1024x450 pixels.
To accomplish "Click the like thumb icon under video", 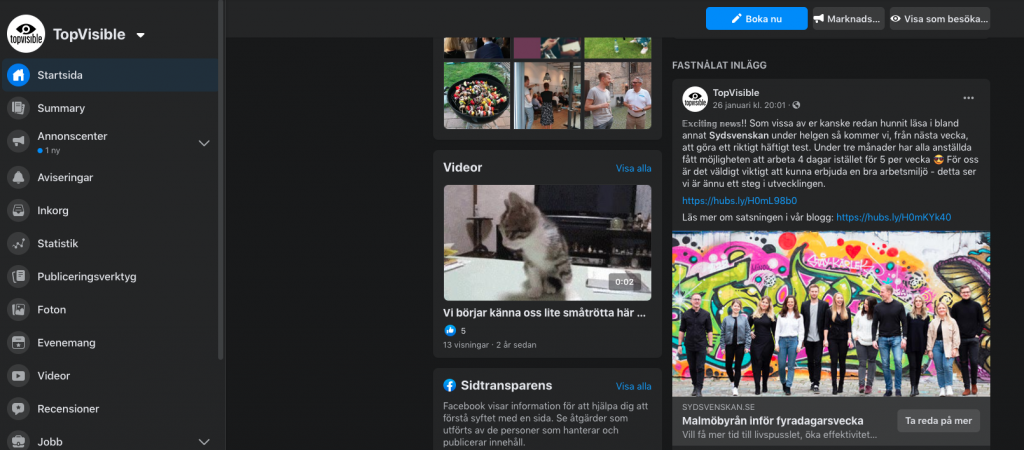I will tap(450, 330).
